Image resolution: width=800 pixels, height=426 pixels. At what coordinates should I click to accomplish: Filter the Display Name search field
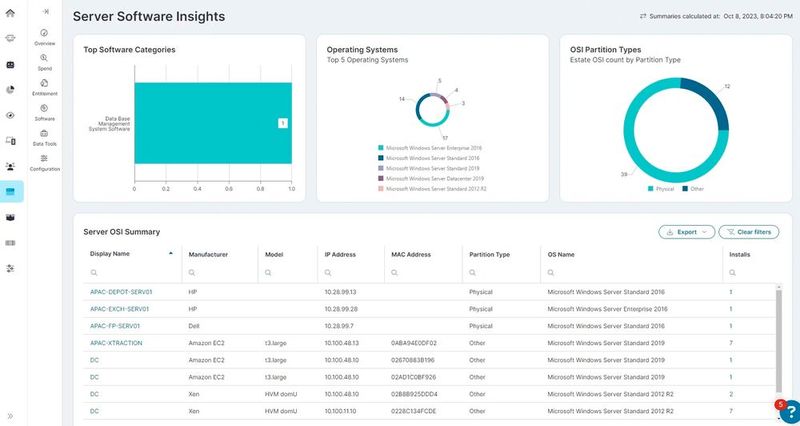click(132, 273)
